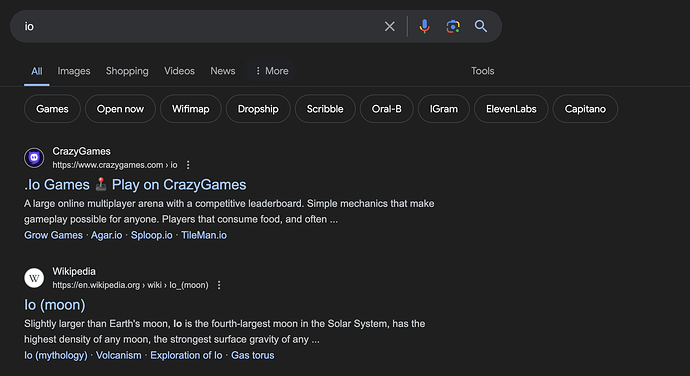The image size is (690, 376).
Task: Open the three-dot menu beside the Wikipedia URL
Action: click(219, 285)
